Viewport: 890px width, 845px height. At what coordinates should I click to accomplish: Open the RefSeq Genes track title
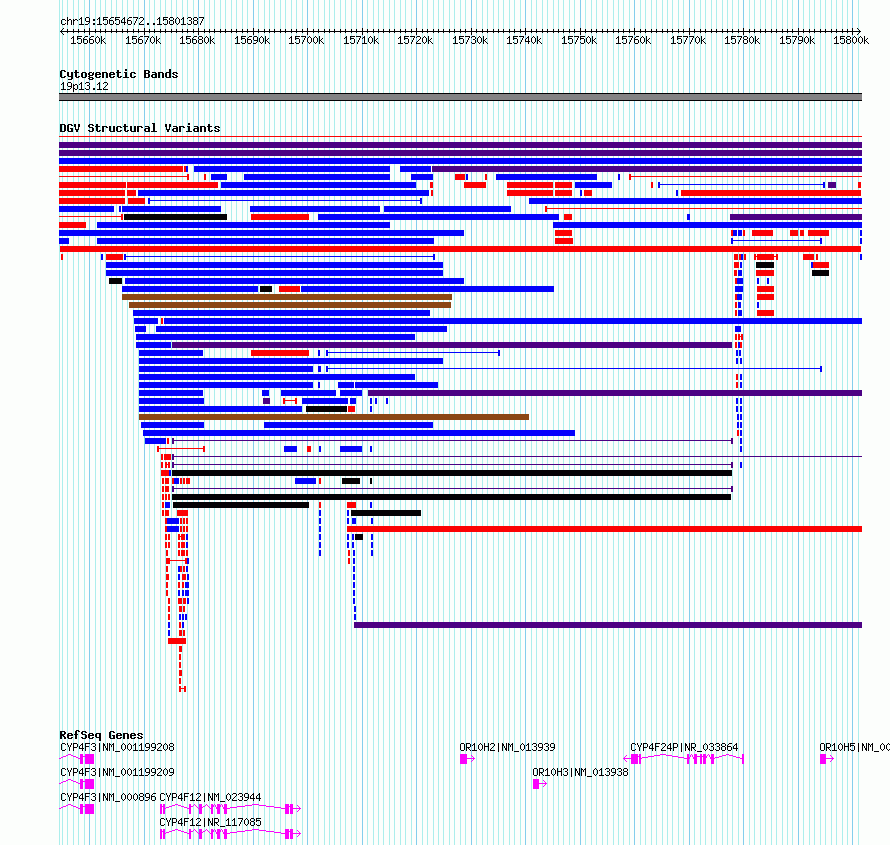coord(101,735)
